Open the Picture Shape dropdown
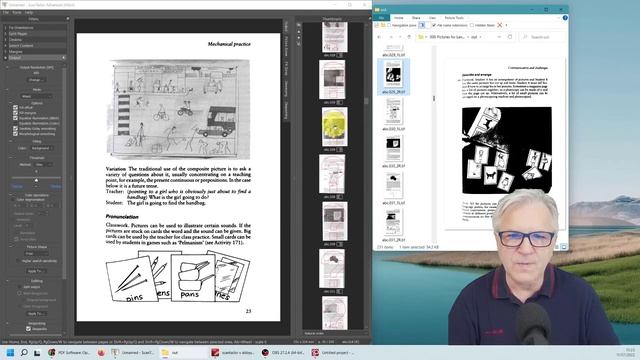 (x=37, y=253)
